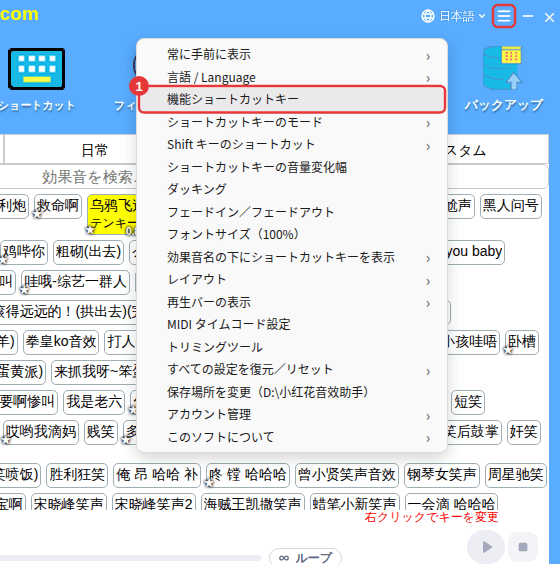Expand 効果音名の下にショートカットキーを表示 submenu
The width and height of the screenshot is (560, 564).
[292, 257]
